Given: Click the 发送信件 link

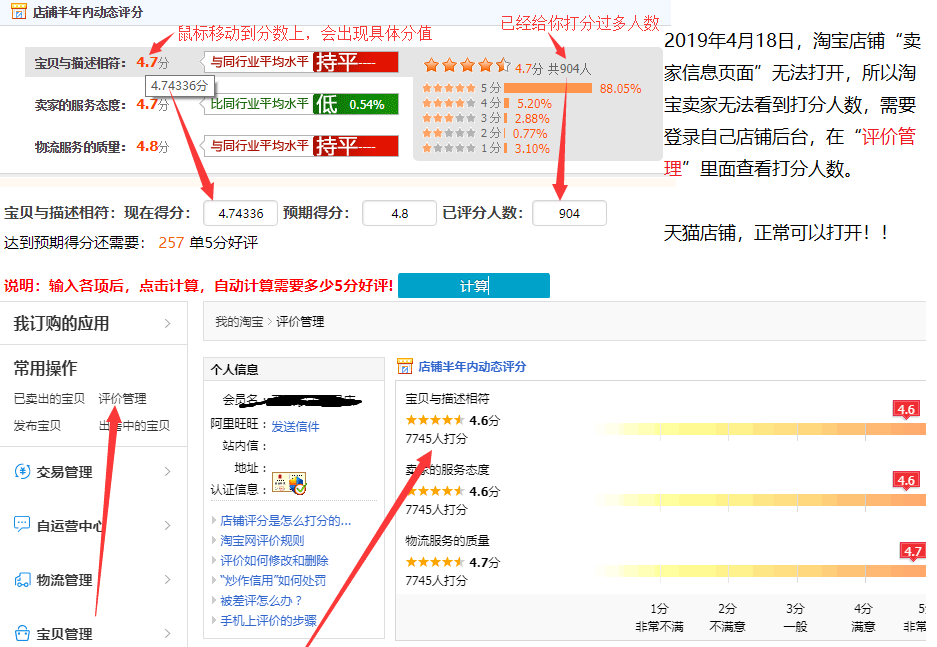Looking at the screenshot, I should click(x=295, y=426).
